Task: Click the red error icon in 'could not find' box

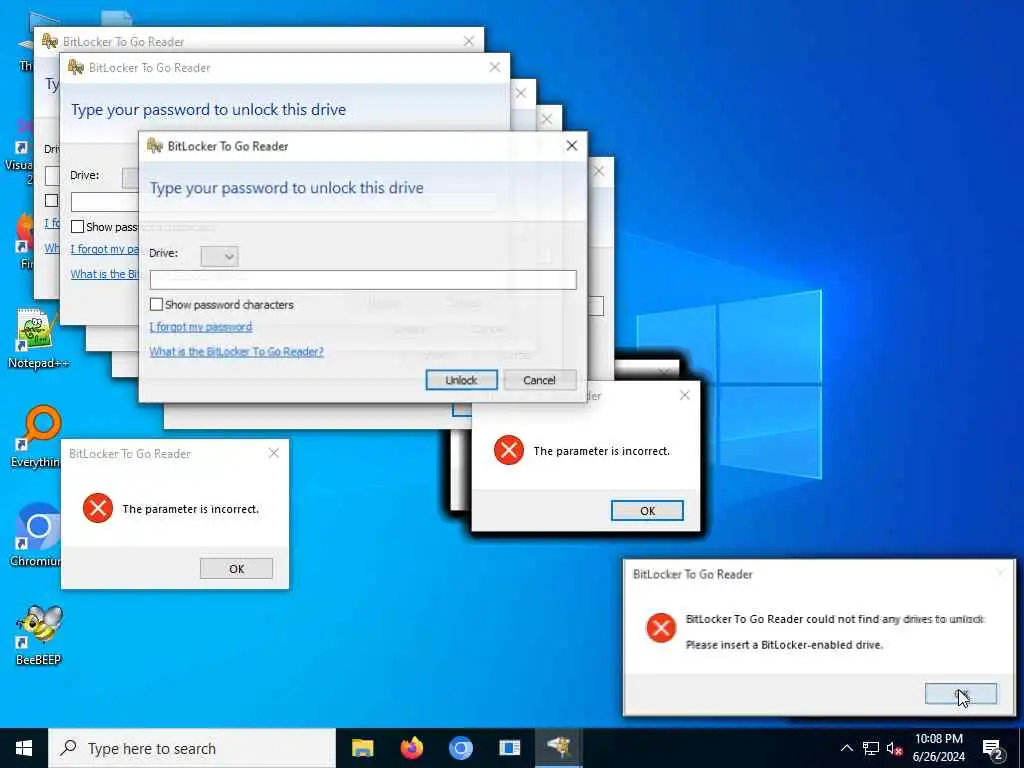Action: pos(661,628)
